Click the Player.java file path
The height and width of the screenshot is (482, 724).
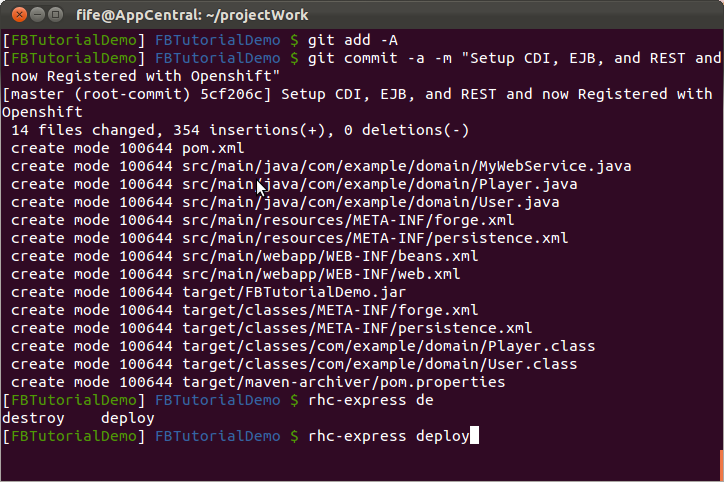click(x=380, y=184)
